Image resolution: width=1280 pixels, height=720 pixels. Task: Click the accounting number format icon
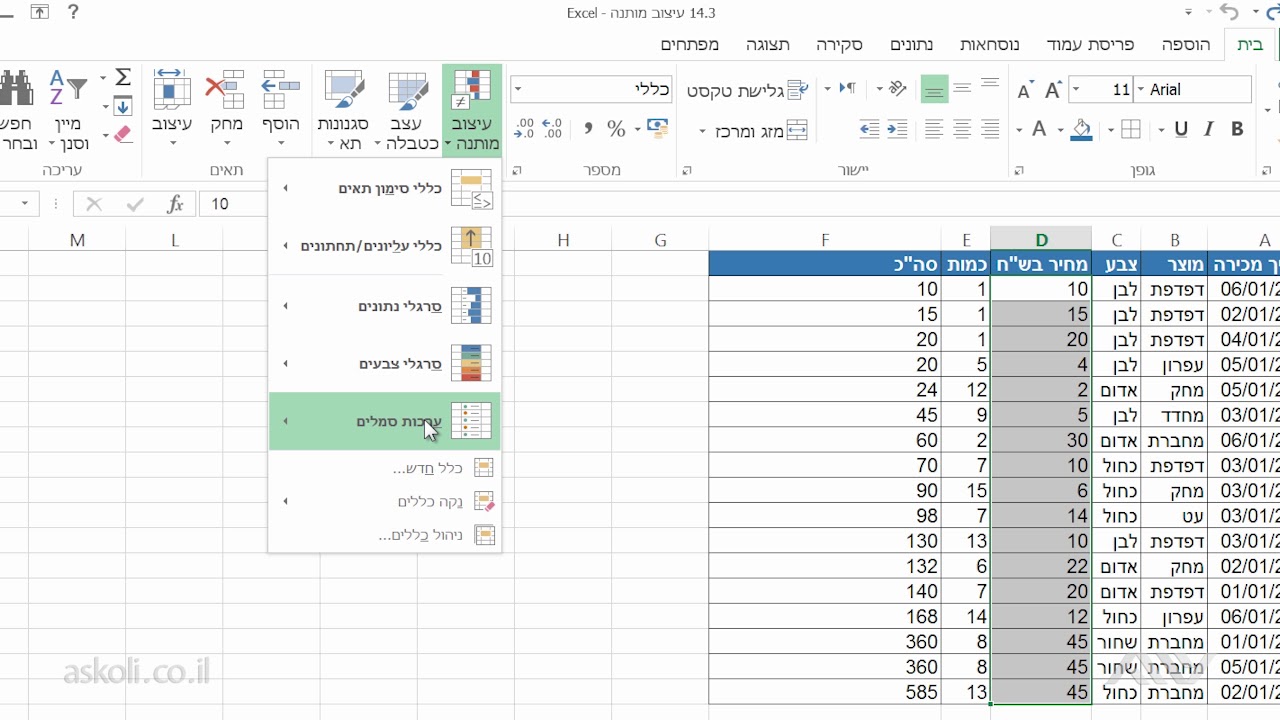(x=656, y=129)
